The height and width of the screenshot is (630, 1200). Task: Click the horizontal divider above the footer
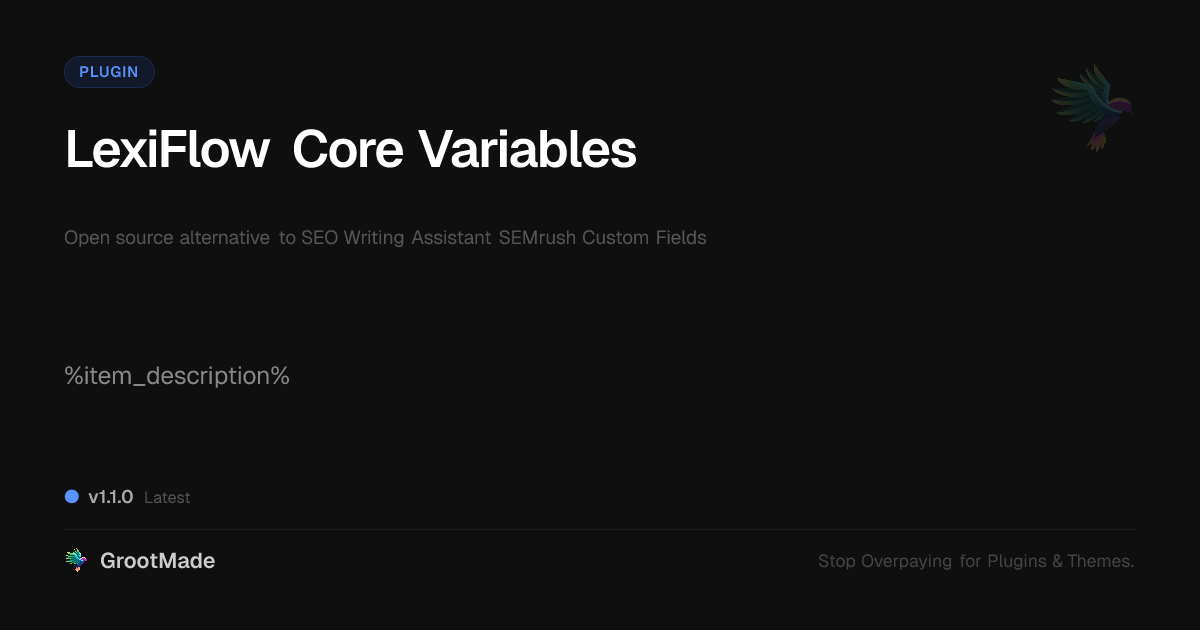tap(600, 529)
